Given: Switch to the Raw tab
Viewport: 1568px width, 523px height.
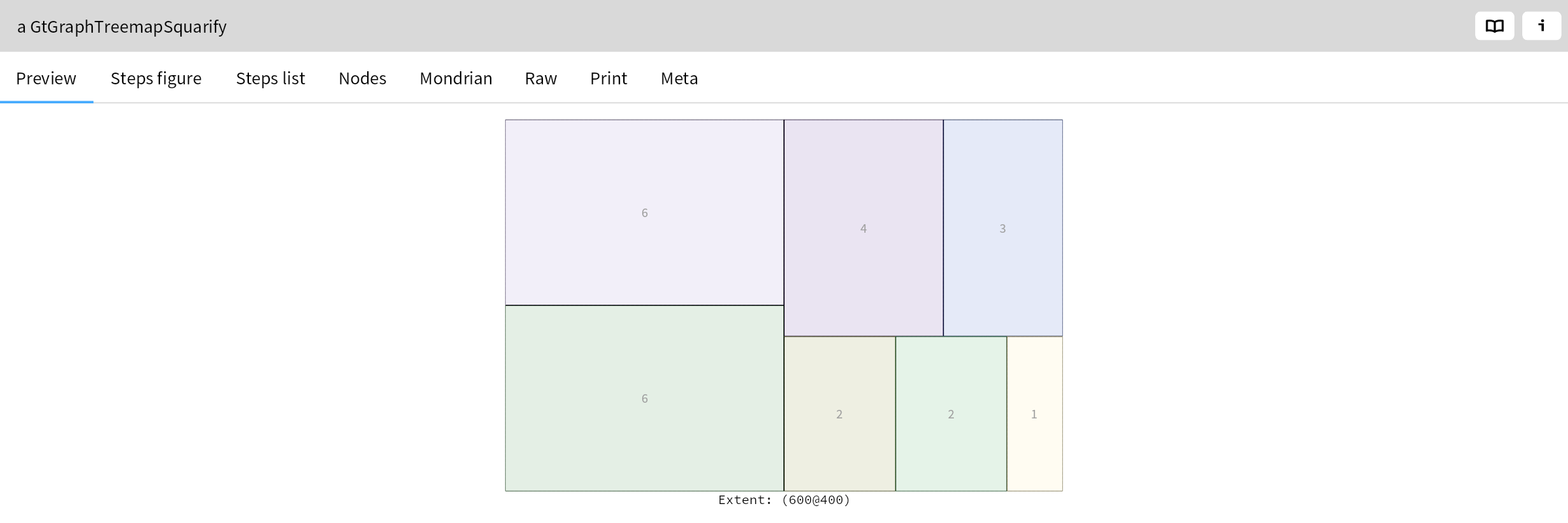Looking at the screenshot, I should tap(541, 78).
